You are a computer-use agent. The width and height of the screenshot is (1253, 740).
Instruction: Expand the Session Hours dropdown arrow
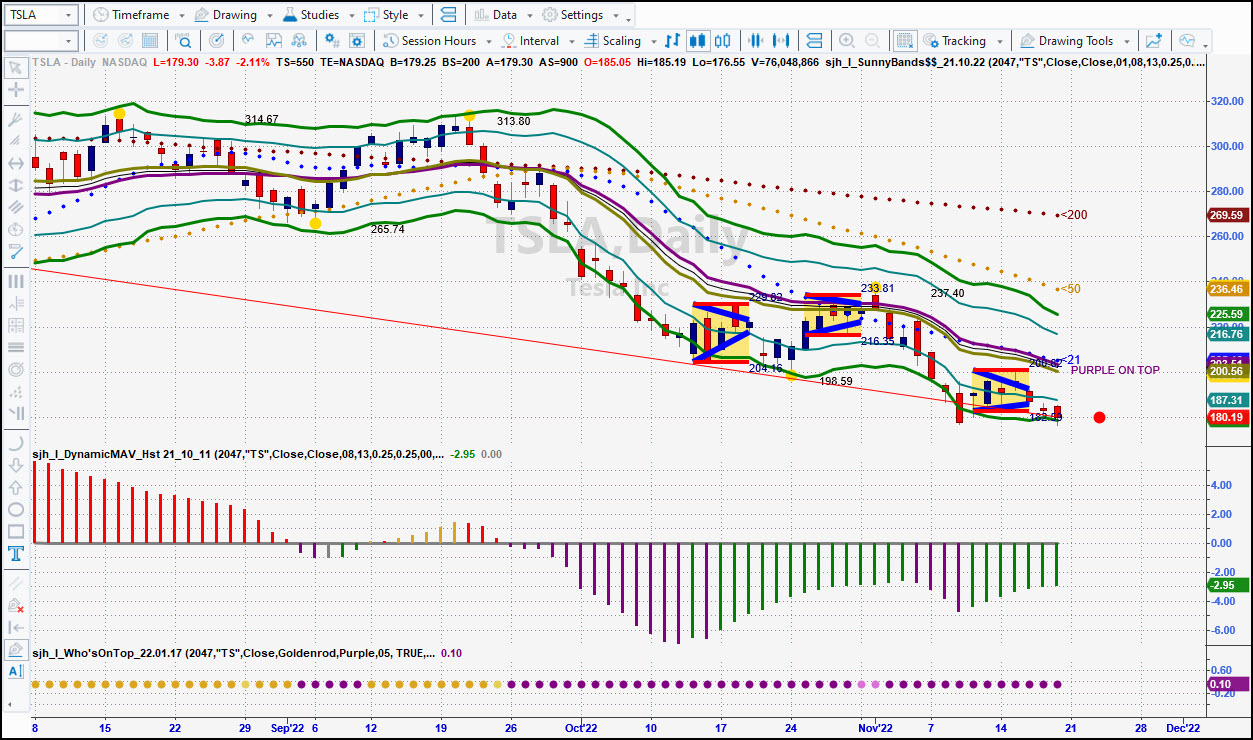tap(487, 42)
